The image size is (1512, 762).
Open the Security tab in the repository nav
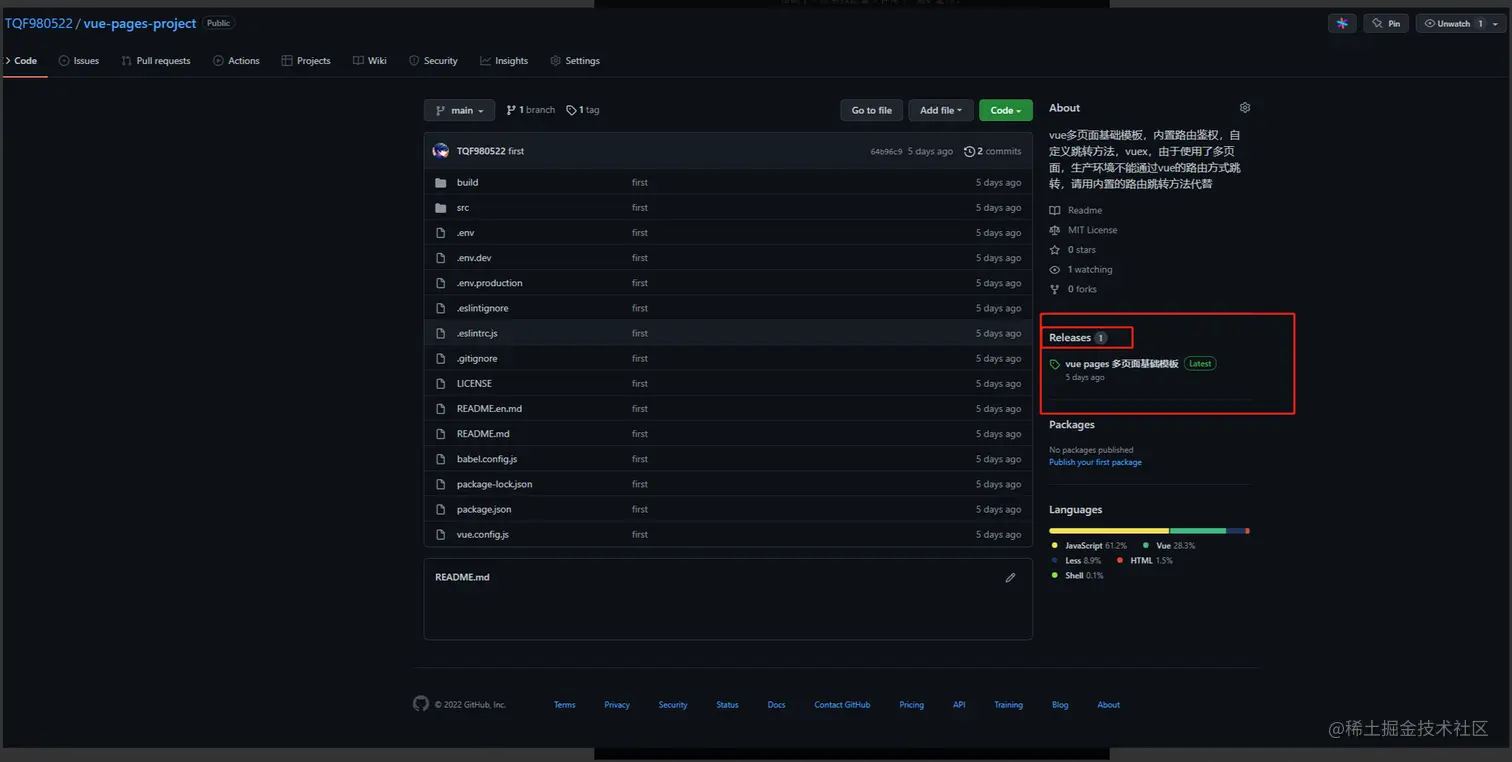coord(433,61)
